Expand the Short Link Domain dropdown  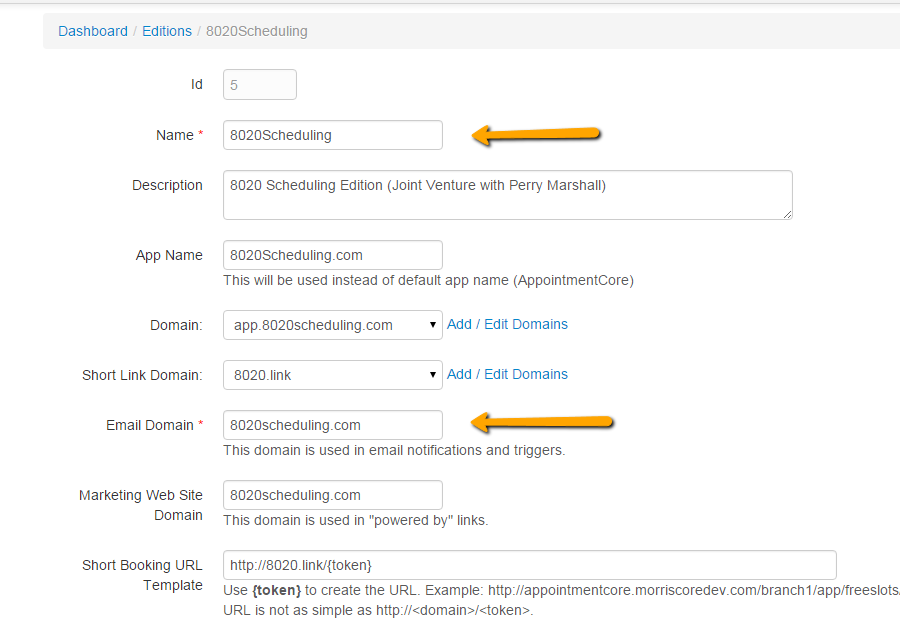tap(332, 375)
